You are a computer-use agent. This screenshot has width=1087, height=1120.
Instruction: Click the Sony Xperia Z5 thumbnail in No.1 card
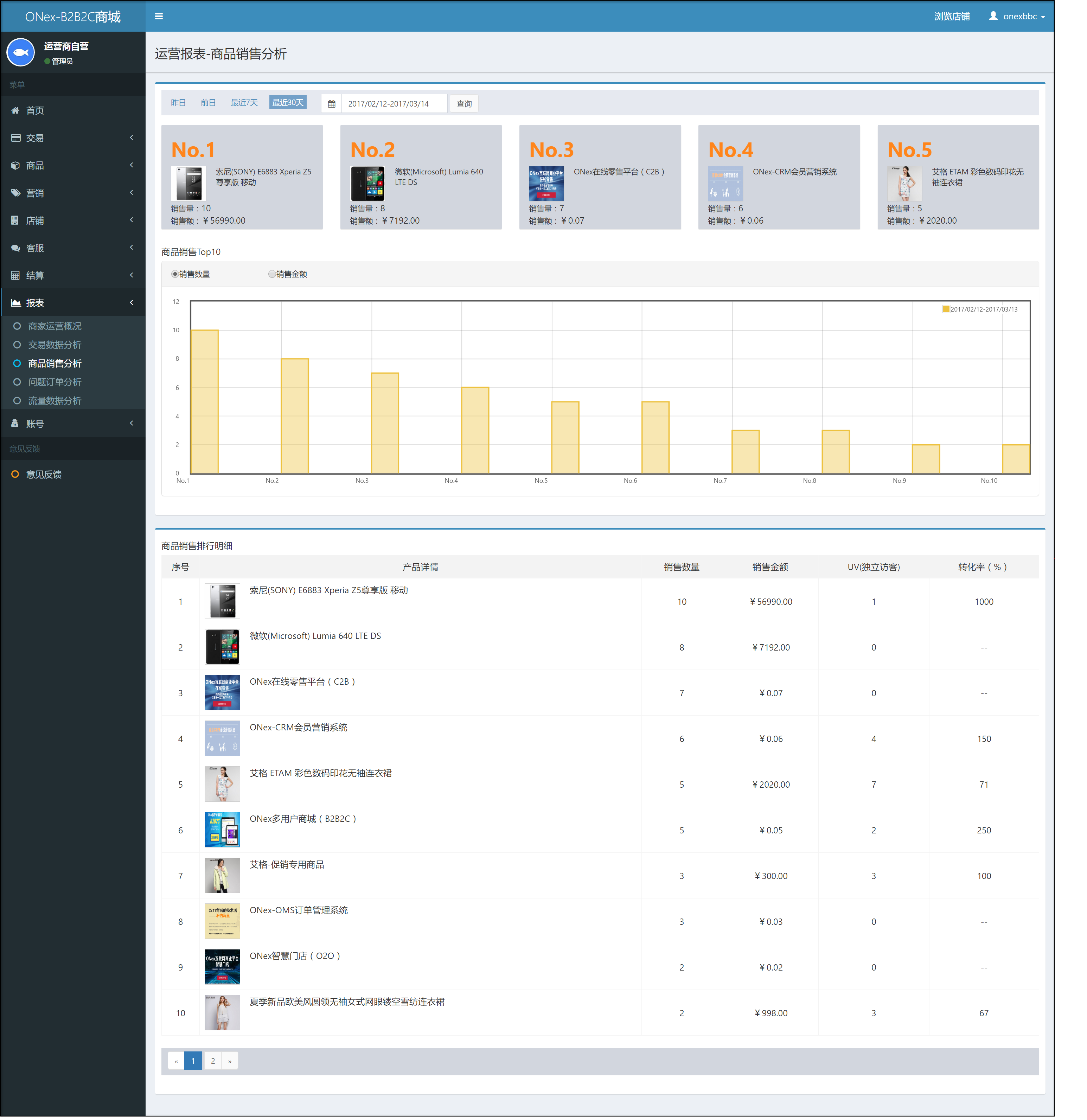[x=188, y=184]
